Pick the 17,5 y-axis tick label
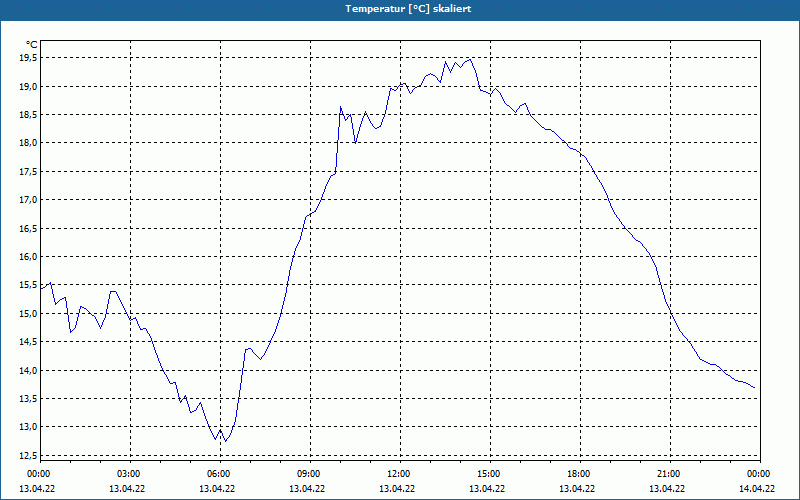800x500 pixels. tap(29, 172)
